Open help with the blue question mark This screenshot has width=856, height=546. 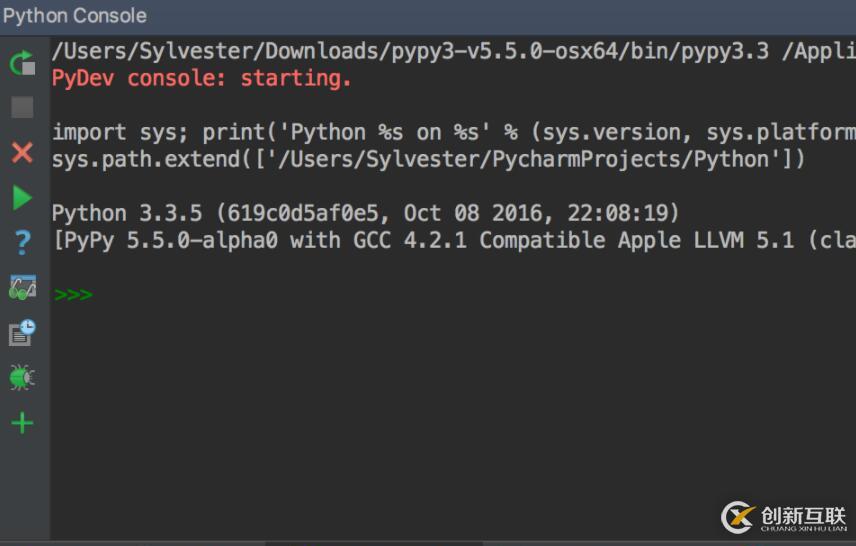click(x=22, y=242)
